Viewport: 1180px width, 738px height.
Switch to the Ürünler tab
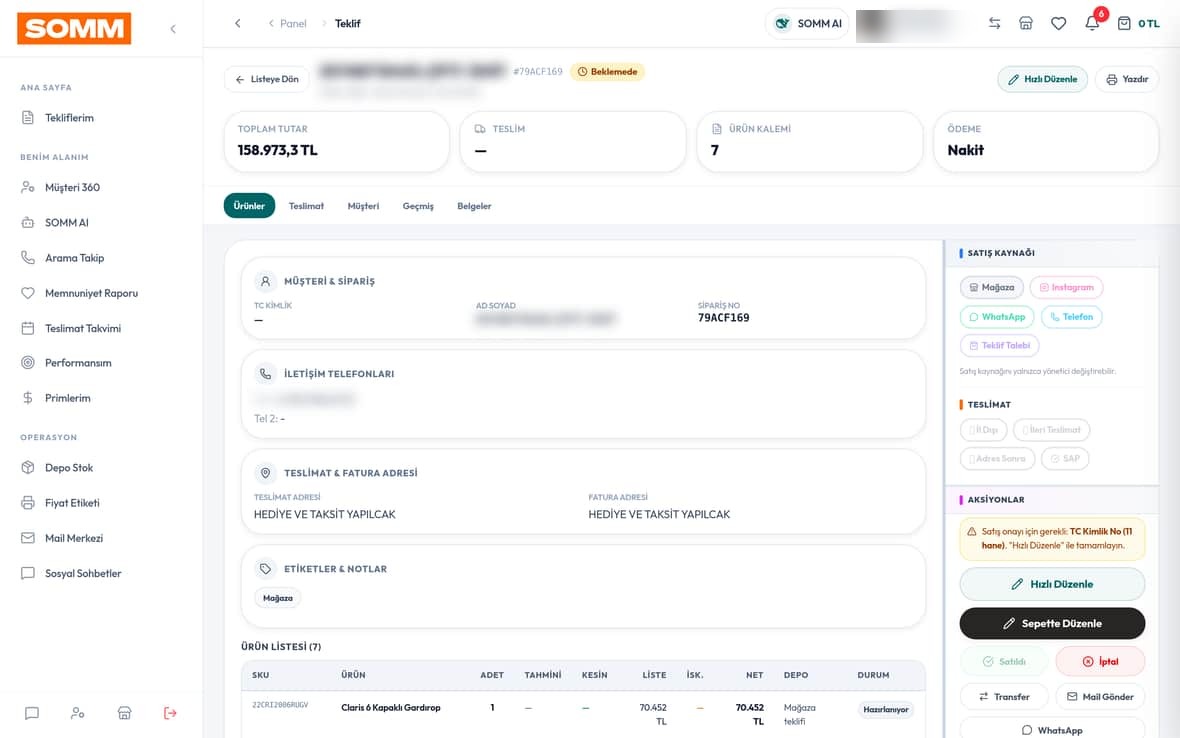point(249,206)
